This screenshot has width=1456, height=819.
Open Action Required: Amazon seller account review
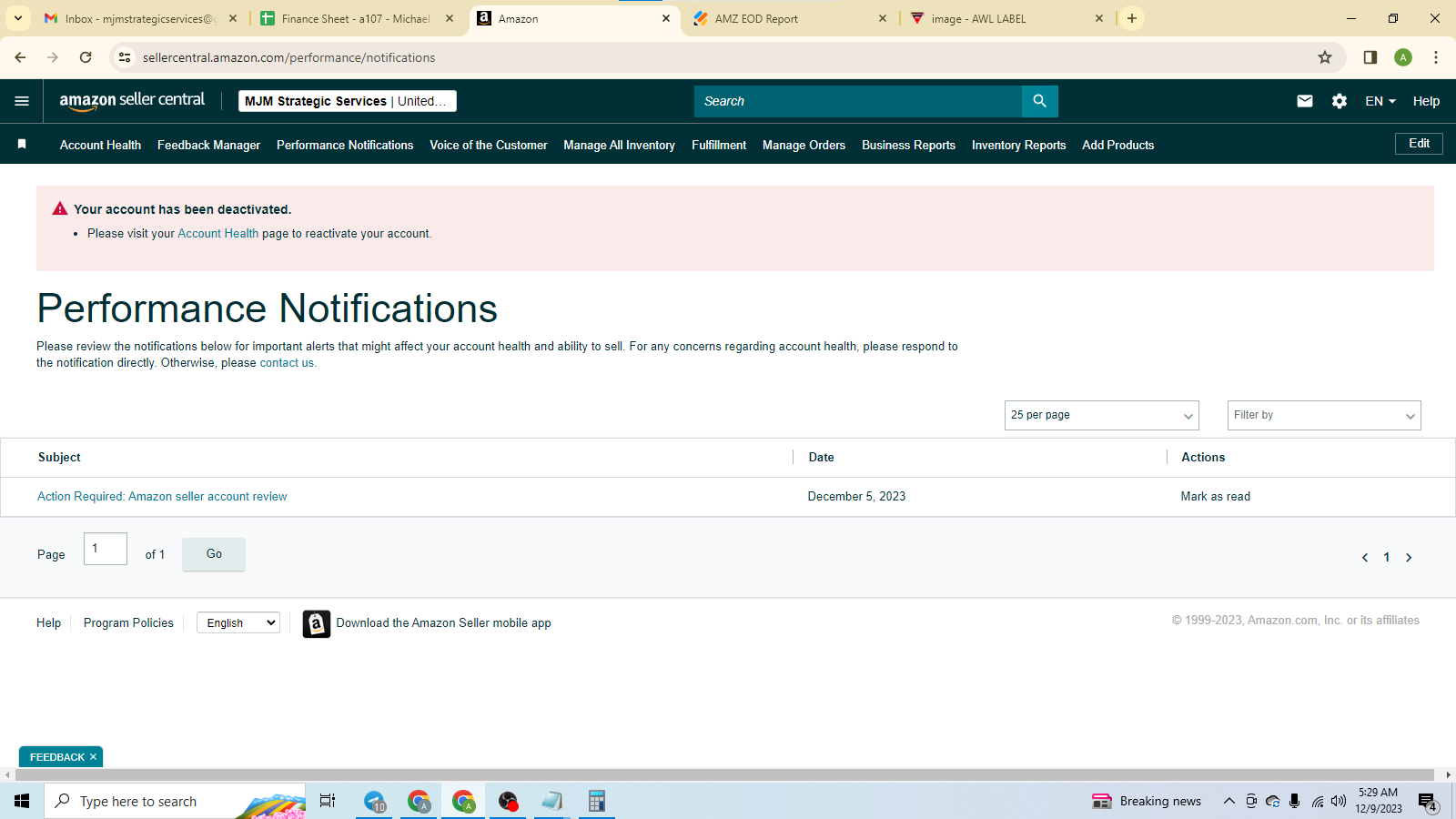(162, 497)
